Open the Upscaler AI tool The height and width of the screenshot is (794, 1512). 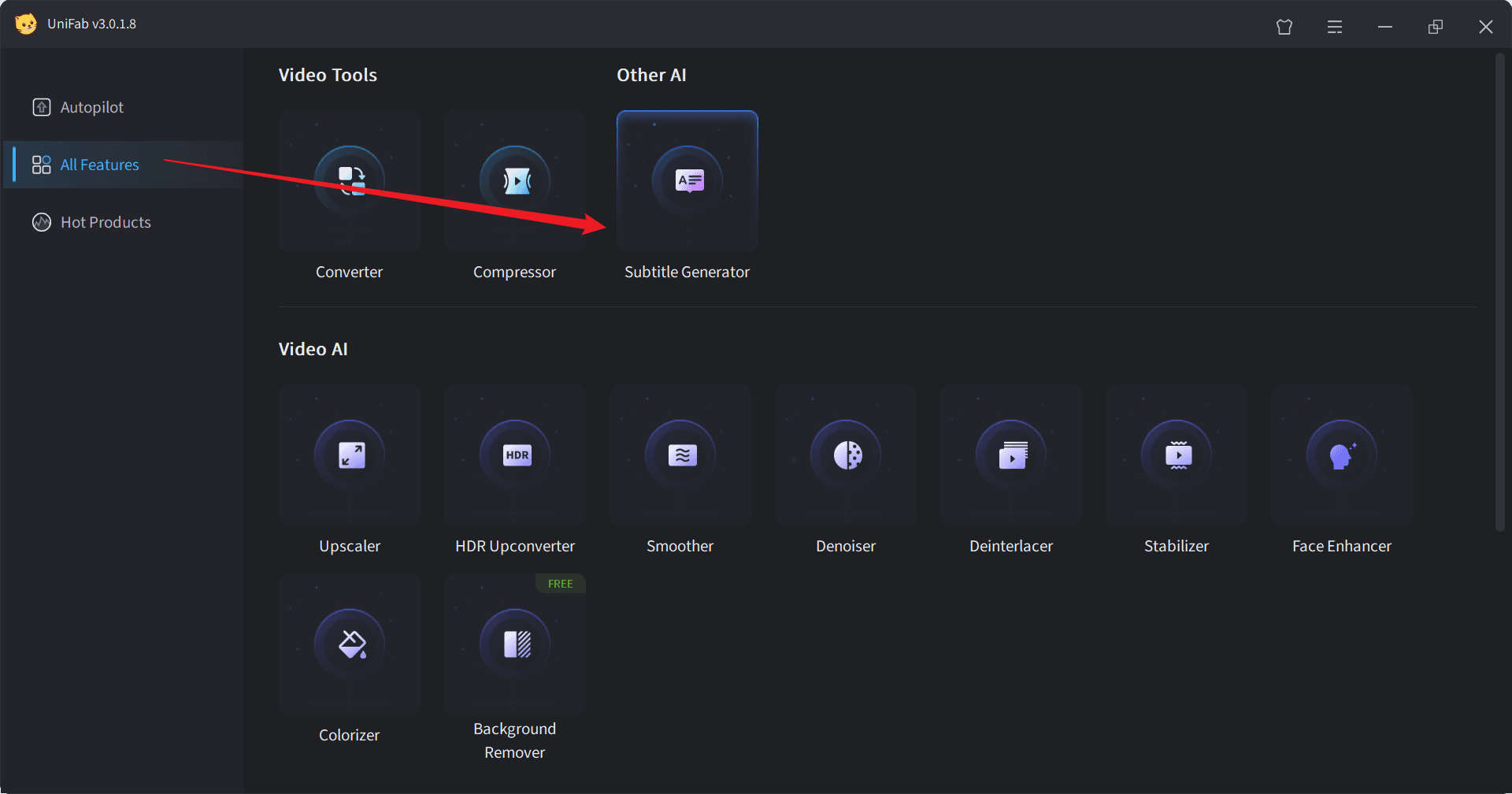349,455
